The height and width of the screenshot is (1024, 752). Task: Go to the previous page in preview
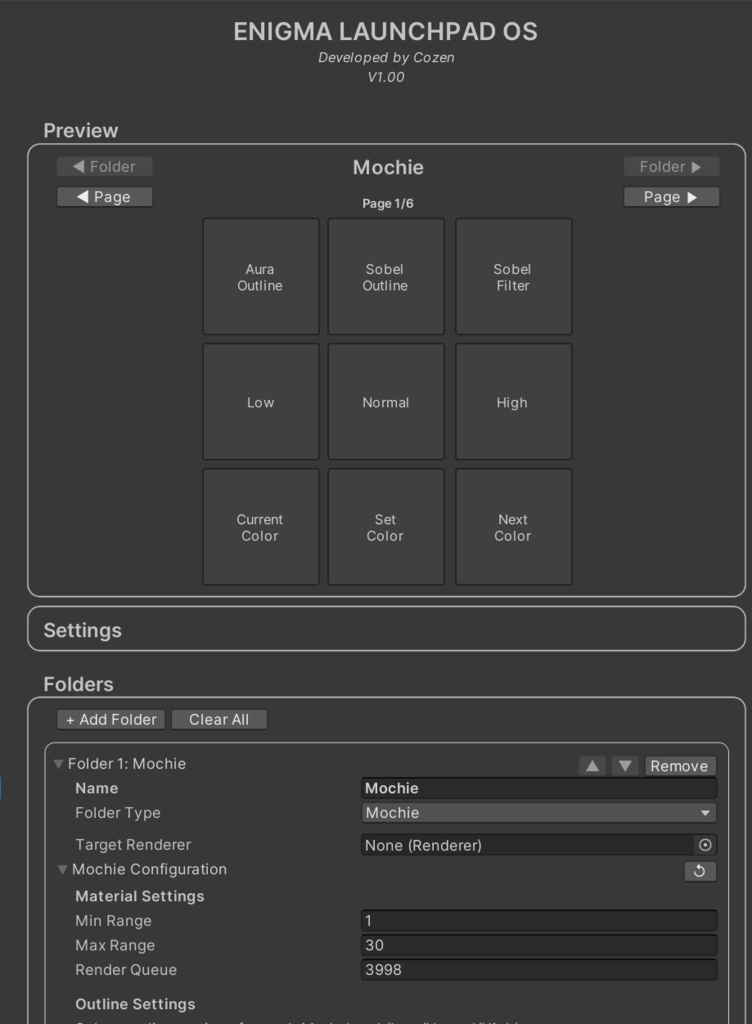pyautogui.click(x=104, y=197)
